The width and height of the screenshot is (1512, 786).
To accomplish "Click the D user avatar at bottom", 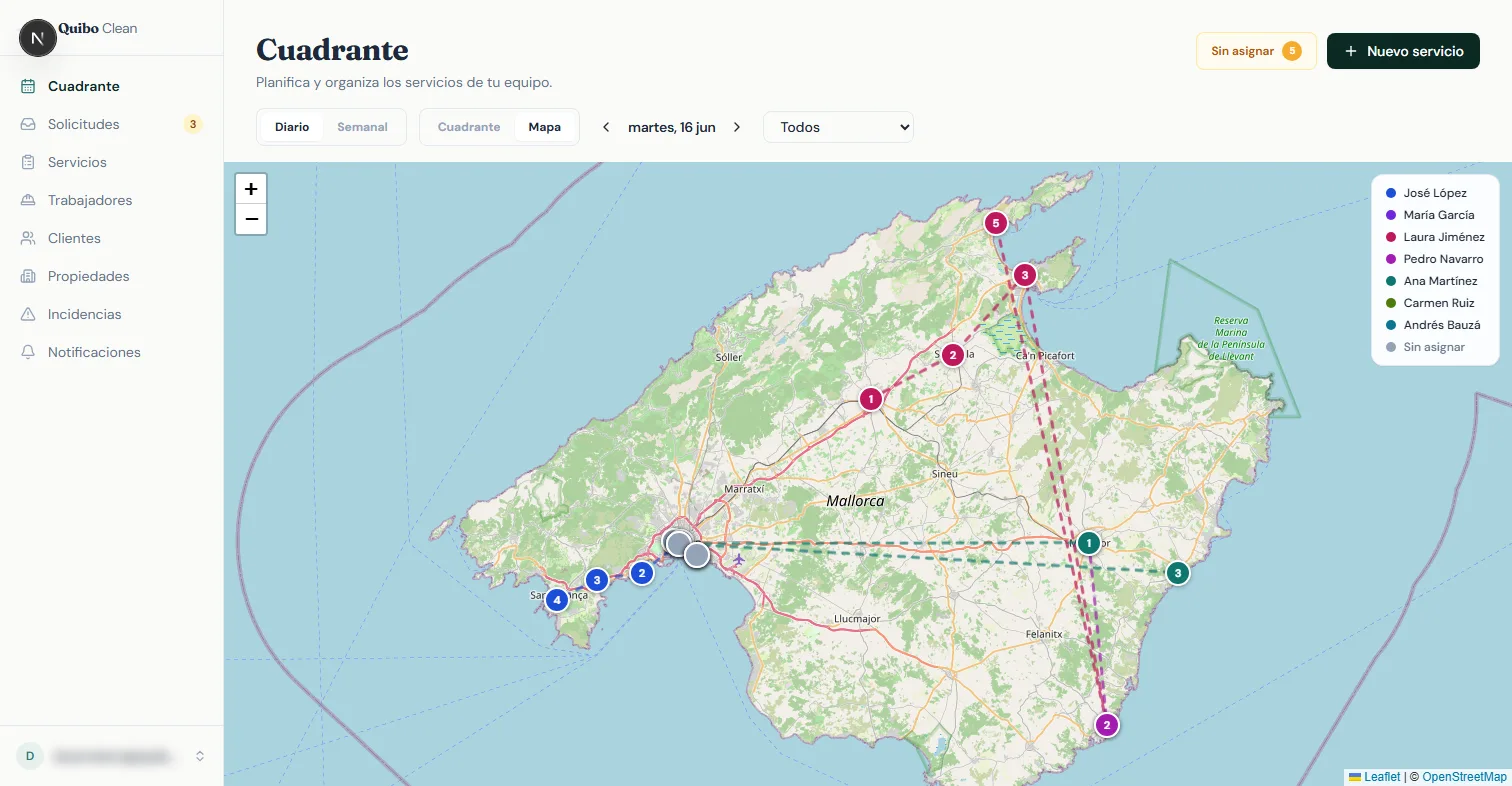I will click(x=29, y=756).
